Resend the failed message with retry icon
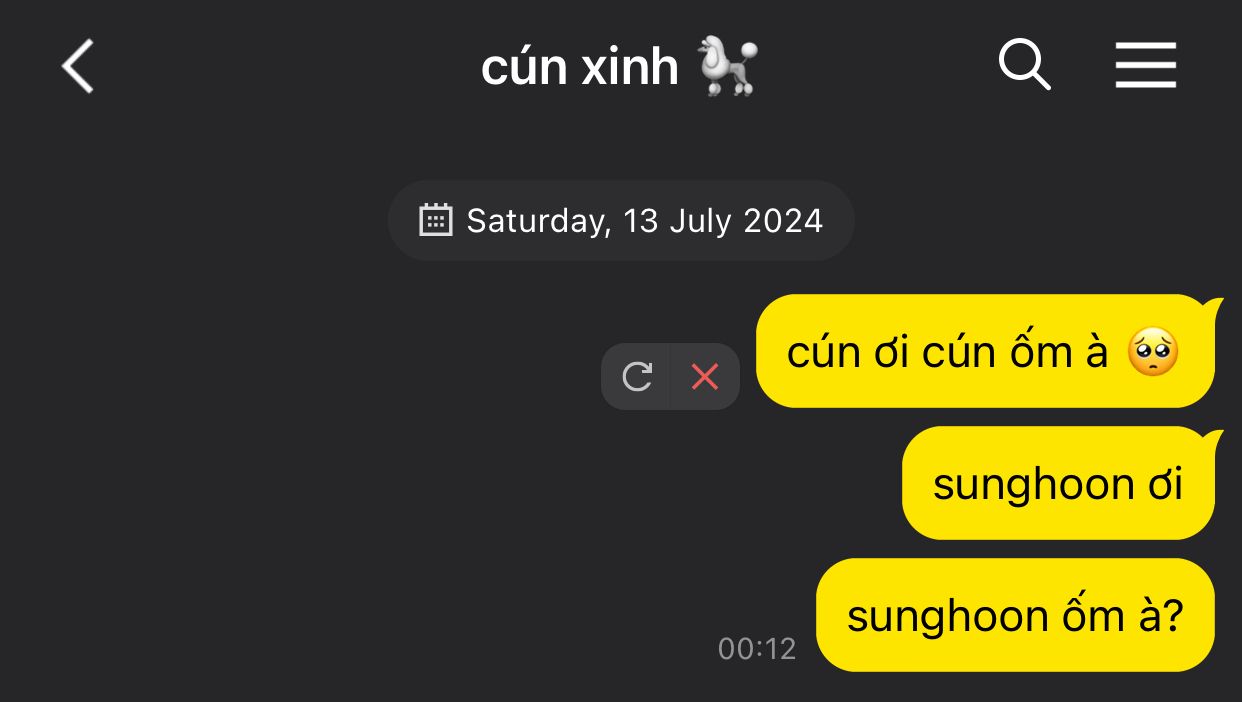The width and height of the screenshot is (1242, 702). pyautogui.click(x=636, y=377)
